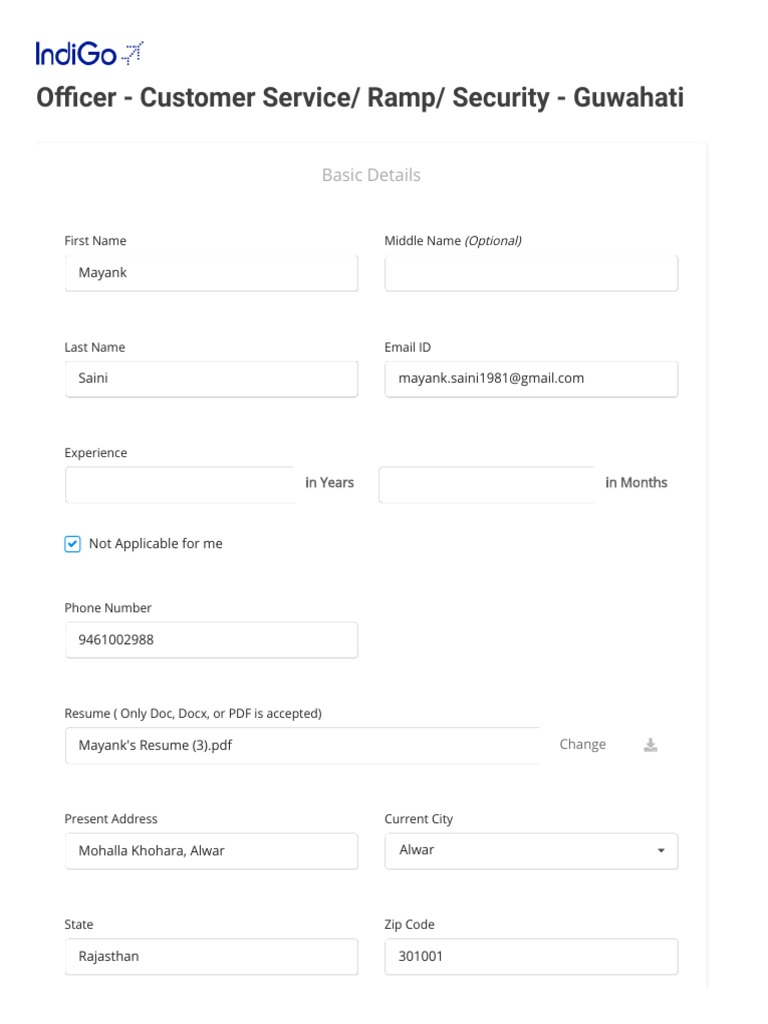Click the experience in Months field

[x=486, y=484]
